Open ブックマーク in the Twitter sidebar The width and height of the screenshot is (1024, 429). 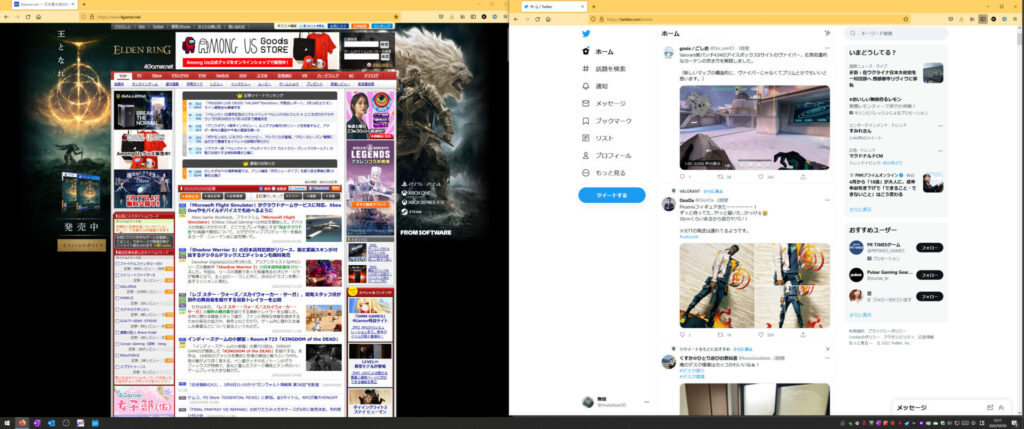click(x=606, y=121)
